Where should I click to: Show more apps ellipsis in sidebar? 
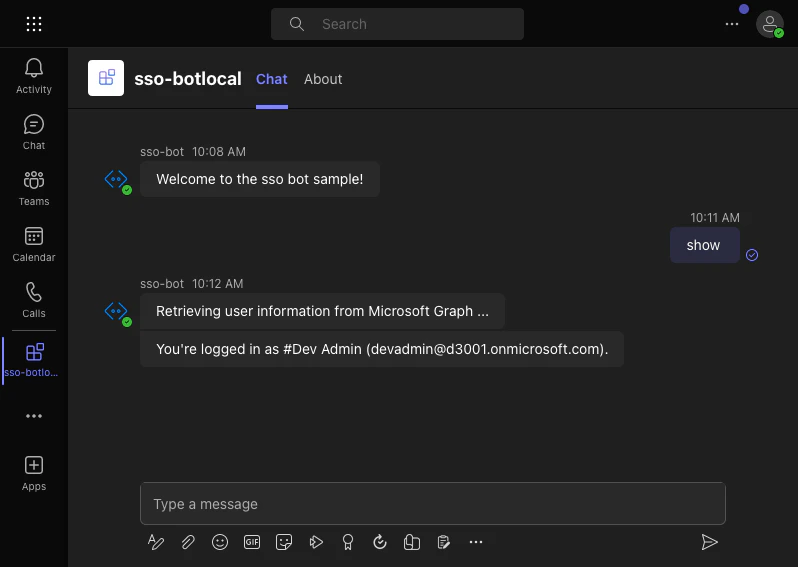pos(34,416)
